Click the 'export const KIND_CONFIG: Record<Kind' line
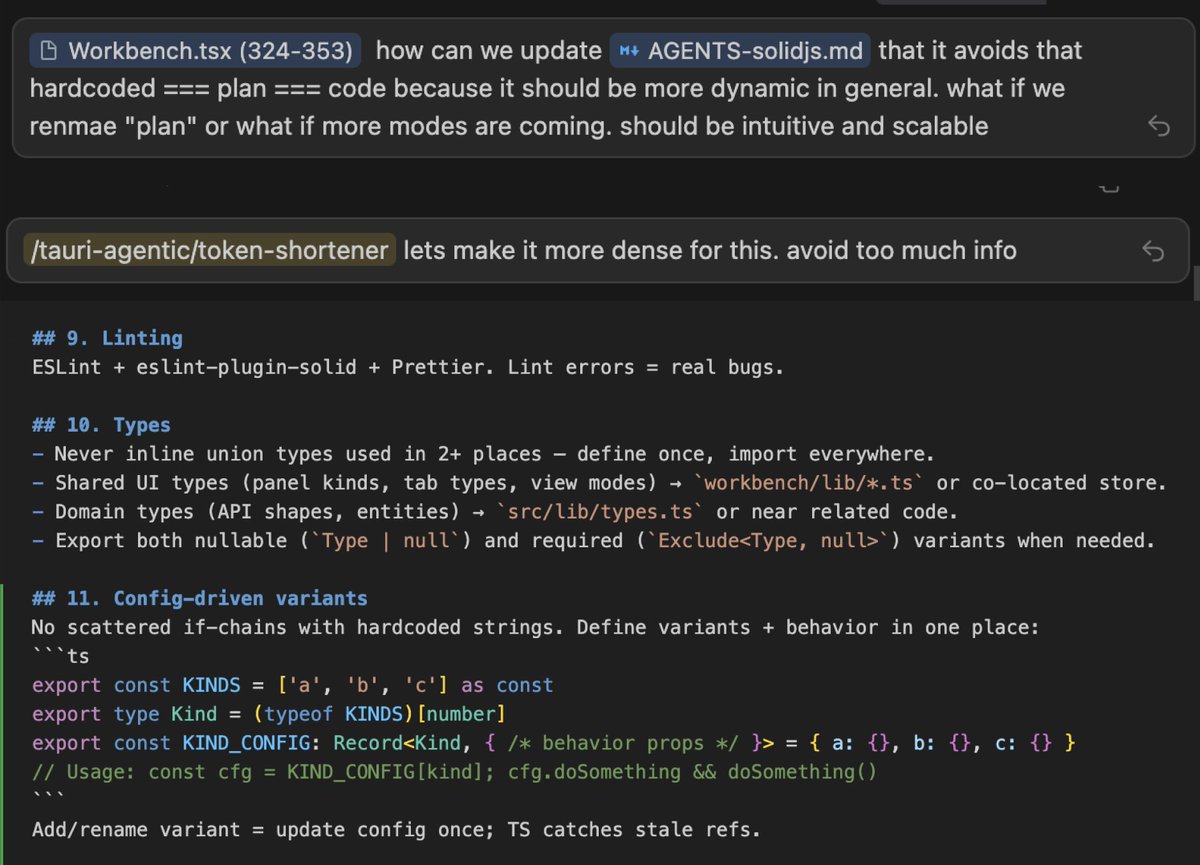Viewport: 1200px width, 865px height. coord(554,744)
